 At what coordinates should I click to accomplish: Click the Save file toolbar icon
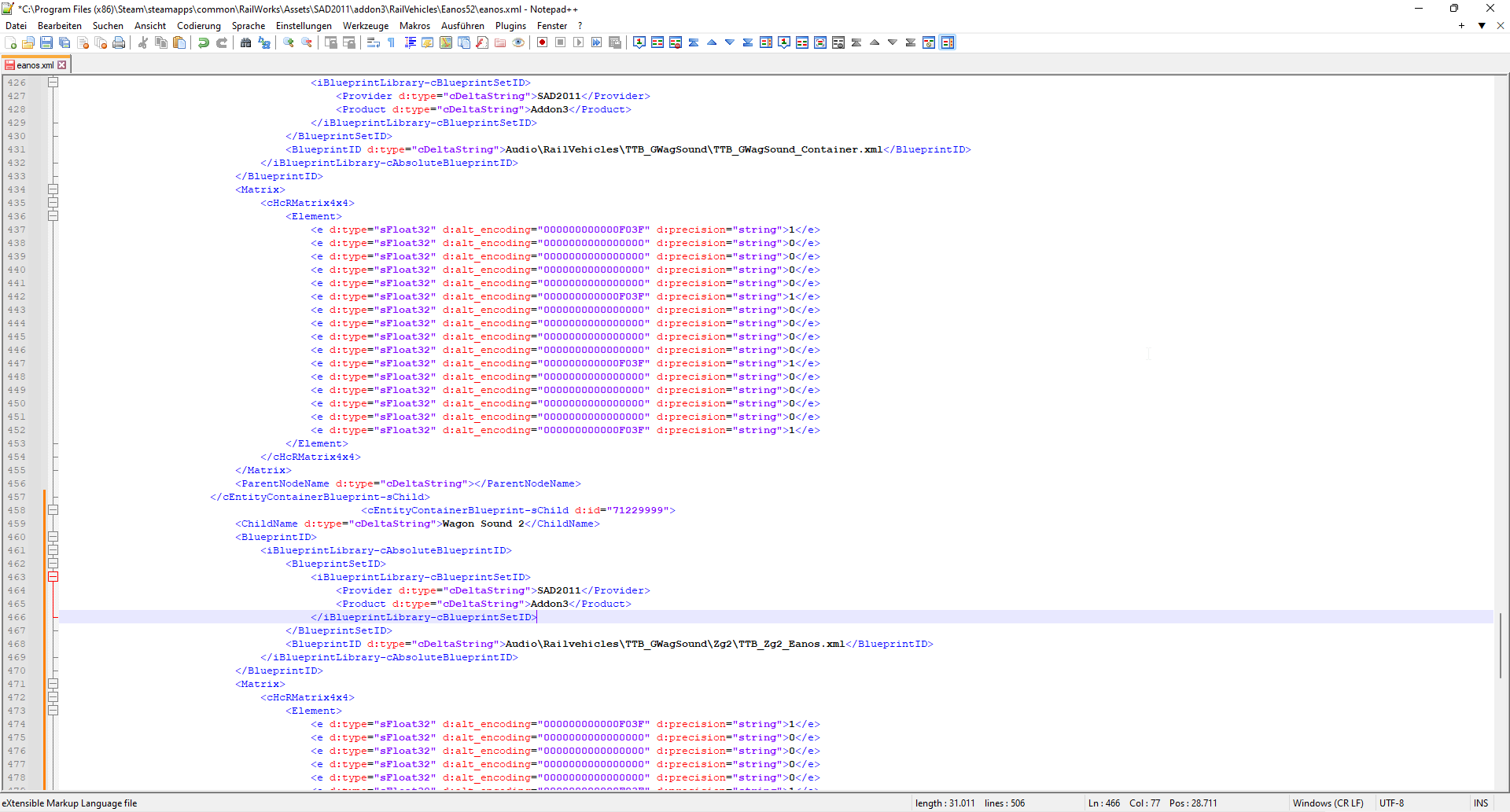tap(46, 42)
